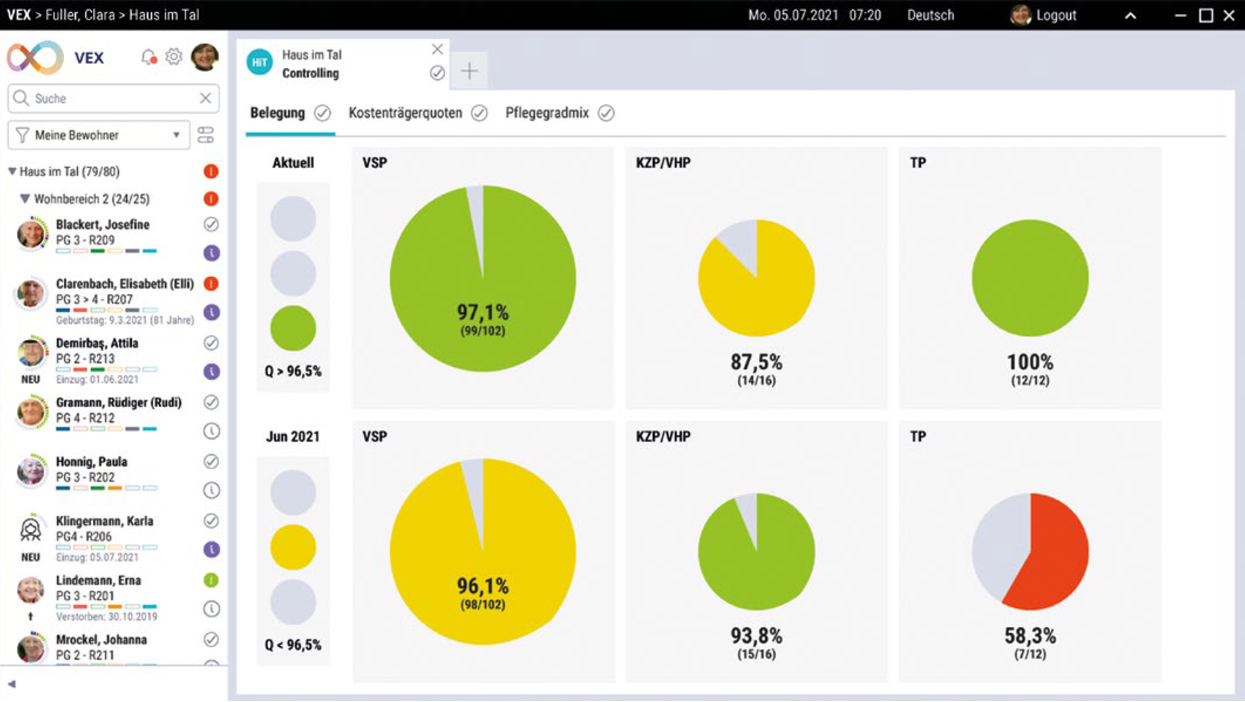Collapse the Wohnbereich 2 group
The height and width of the screenshot is (702, 1245).
[26, 199]
